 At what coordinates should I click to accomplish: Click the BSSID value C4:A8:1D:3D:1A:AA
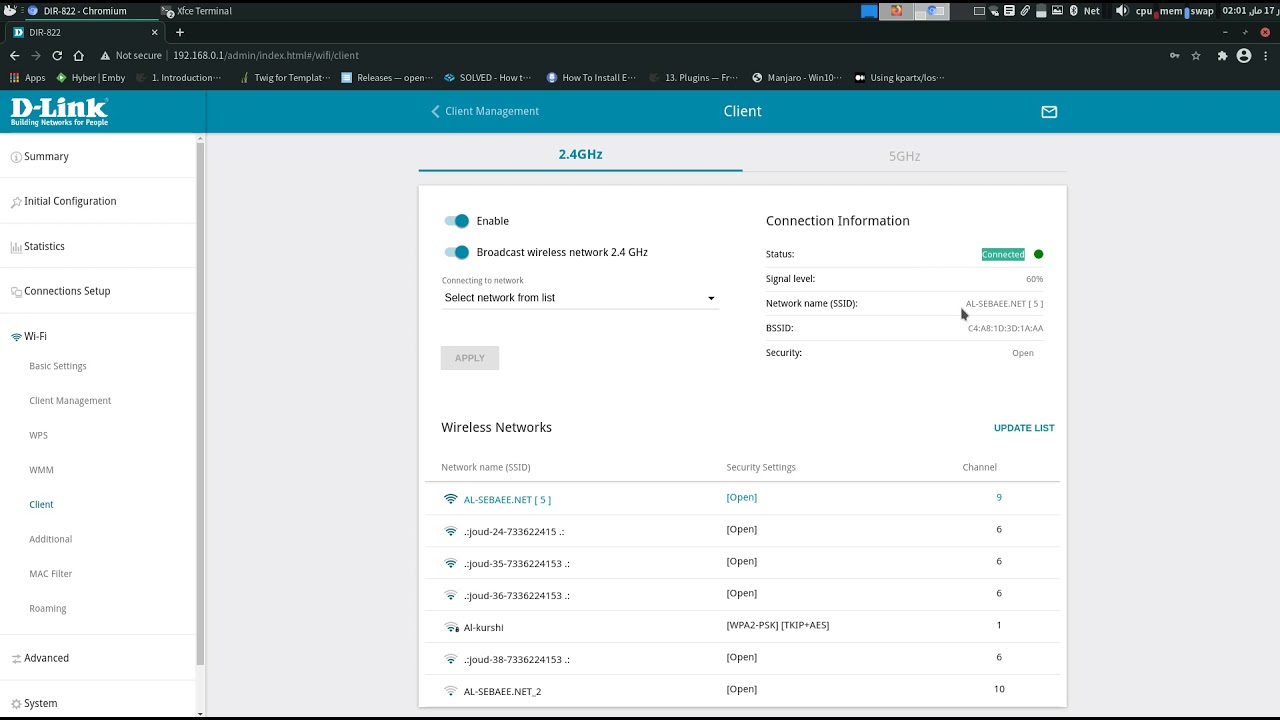[1005, 328]
